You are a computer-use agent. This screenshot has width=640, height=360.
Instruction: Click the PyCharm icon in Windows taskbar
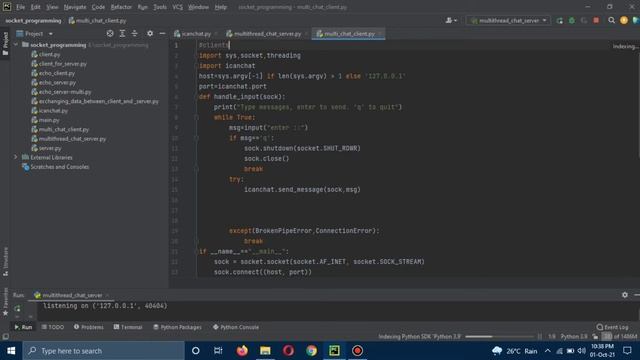pyautogui.click(x=334, y=351)
